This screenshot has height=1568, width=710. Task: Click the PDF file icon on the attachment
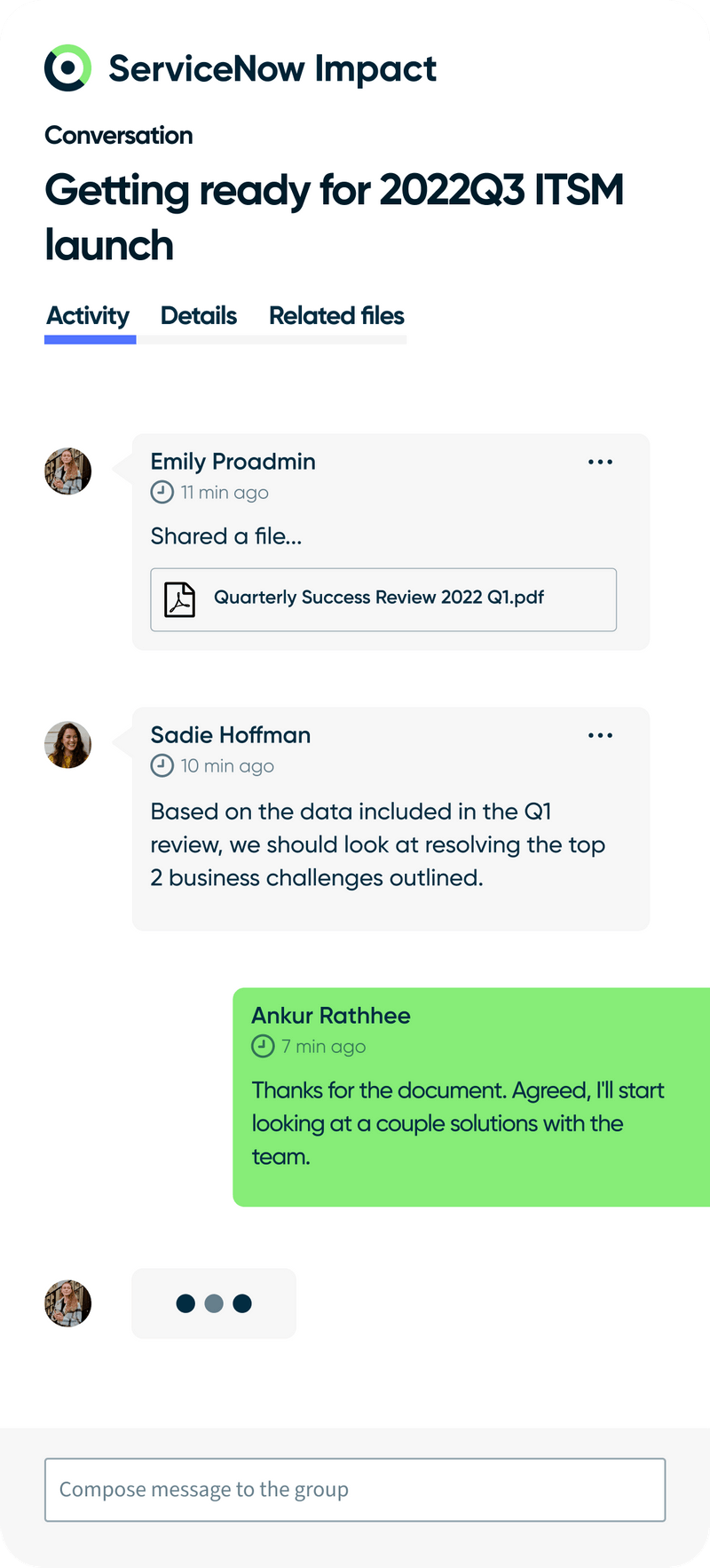click(x=180, y=599)
